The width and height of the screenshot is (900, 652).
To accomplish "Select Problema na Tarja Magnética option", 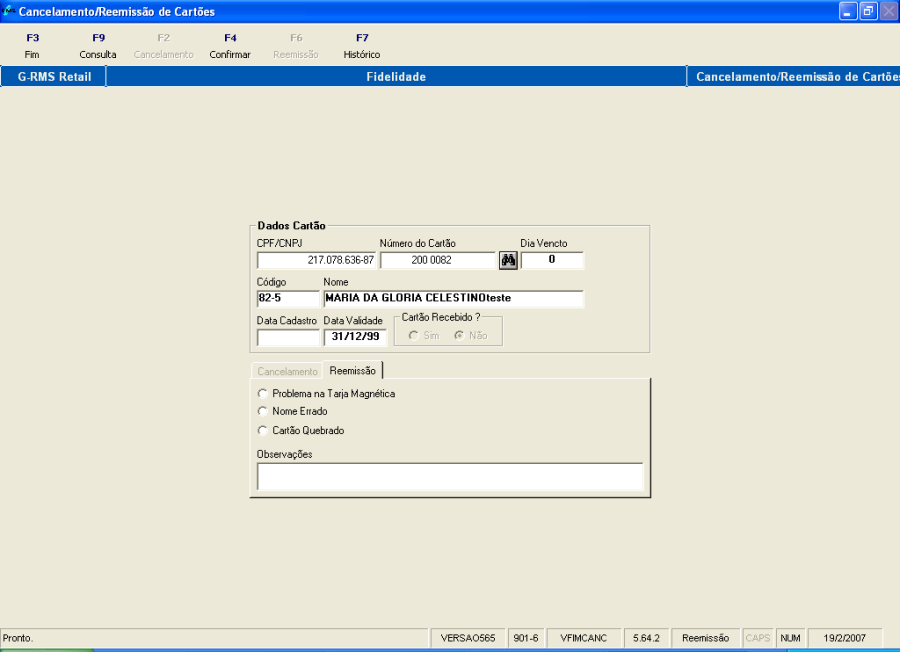I will [327, 394].
